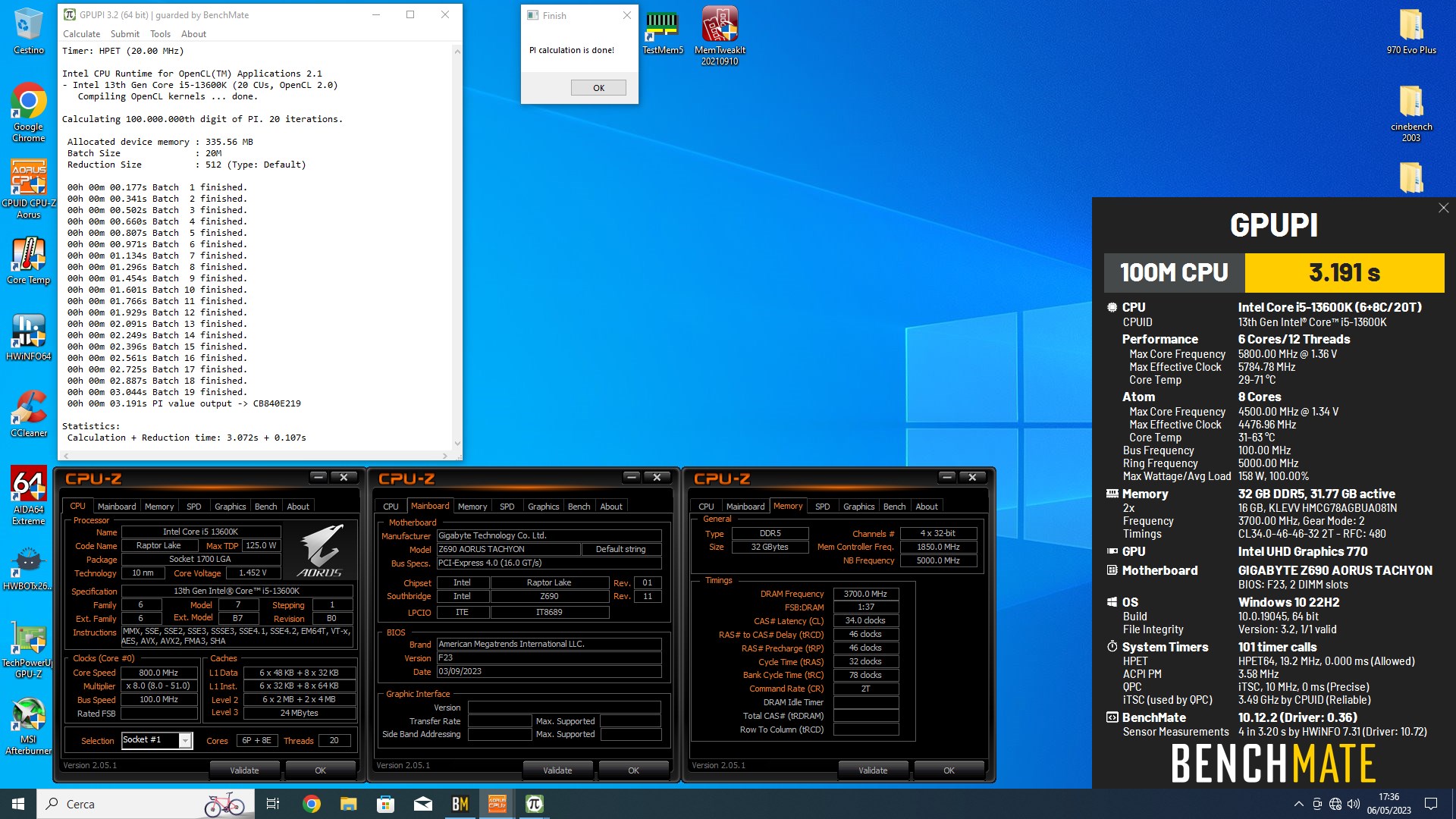Open SPD tab in the Mainboard CPU-Z window
Image resolution: width=1456 pixels, height=819 pixels.
[507, 507]
